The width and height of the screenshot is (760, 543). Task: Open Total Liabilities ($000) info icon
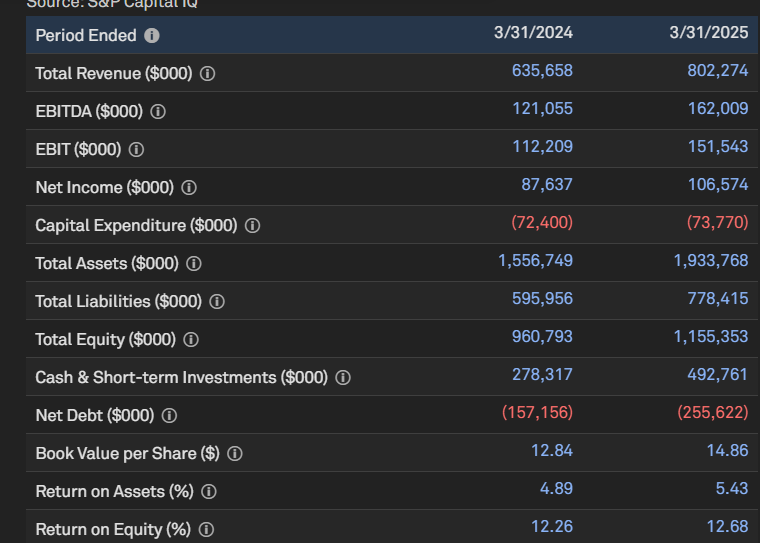217,302
